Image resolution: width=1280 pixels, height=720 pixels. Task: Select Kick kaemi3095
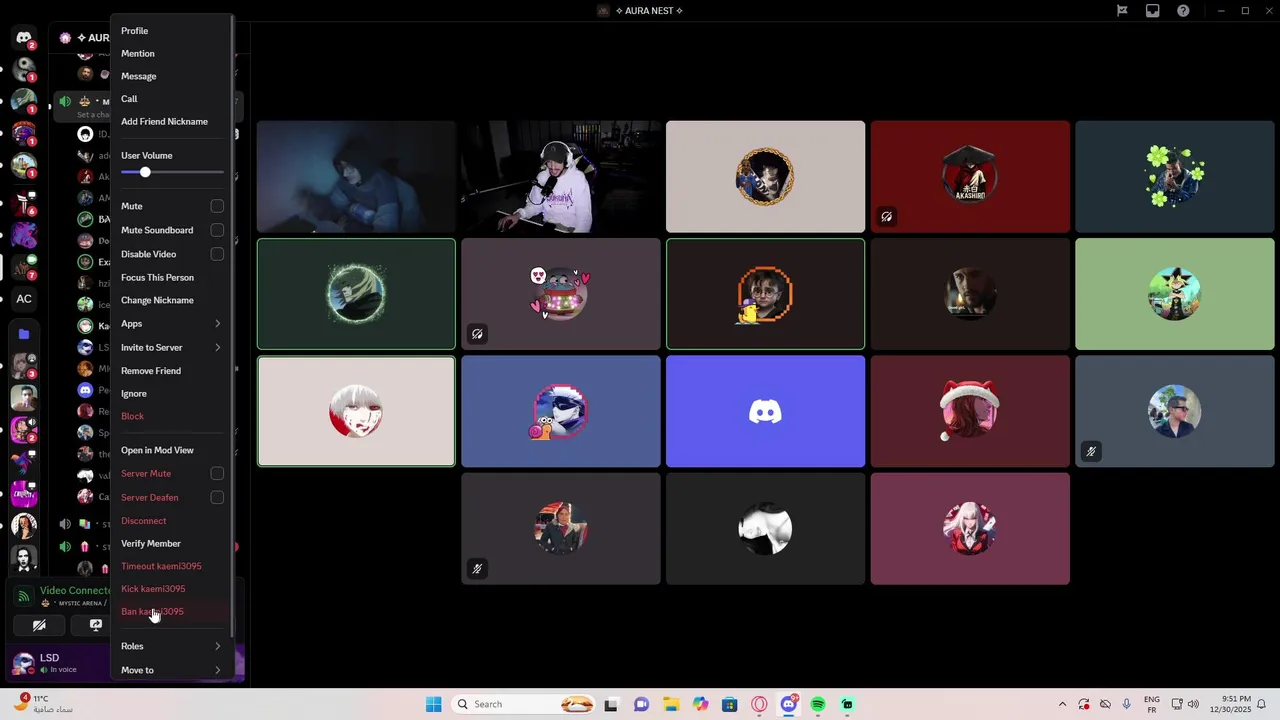coord(171,589)
